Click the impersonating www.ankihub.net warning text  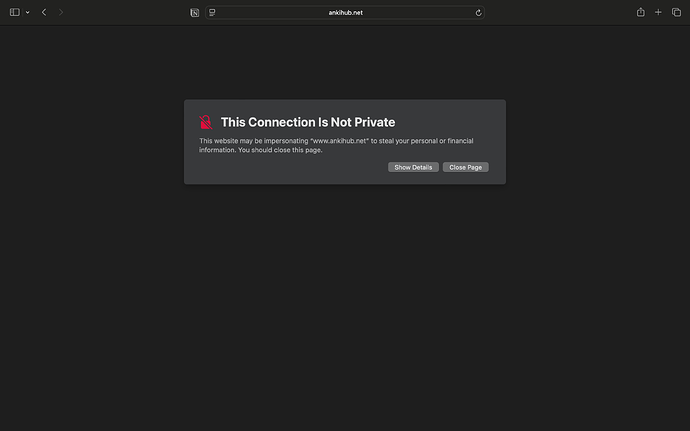(x=336, y=145)
